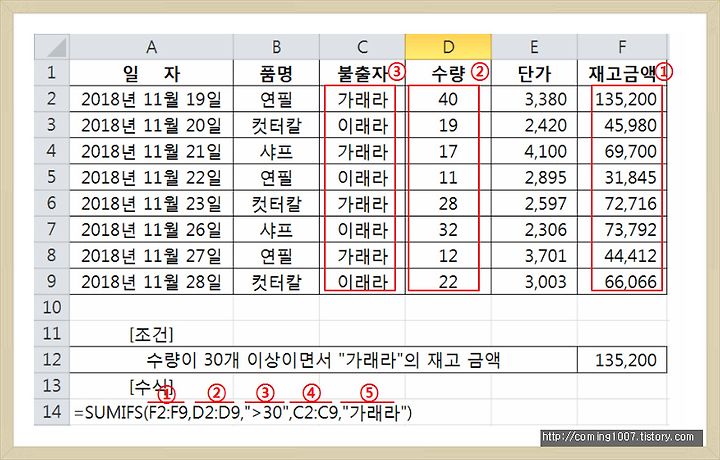This screenshot has height=460, width=720.
Task: Select date cell 2018년 11월 21일
Action: (152, 151)
